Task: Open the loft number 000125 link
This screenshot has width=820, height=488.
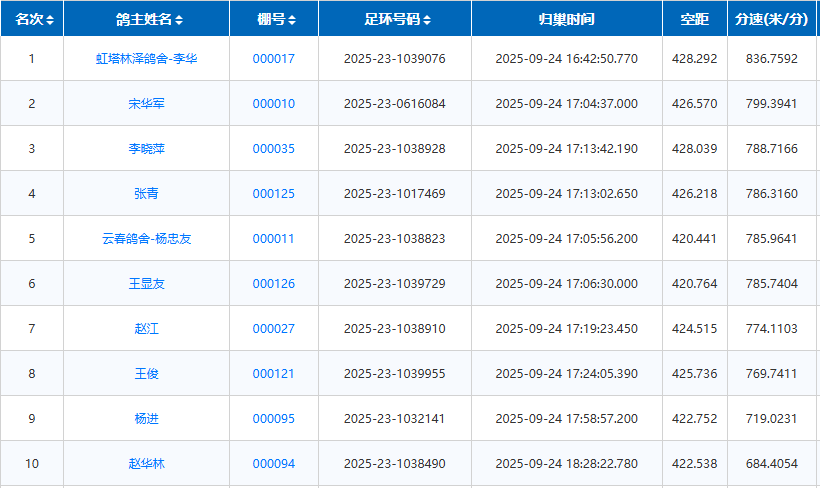Action: 273,194
